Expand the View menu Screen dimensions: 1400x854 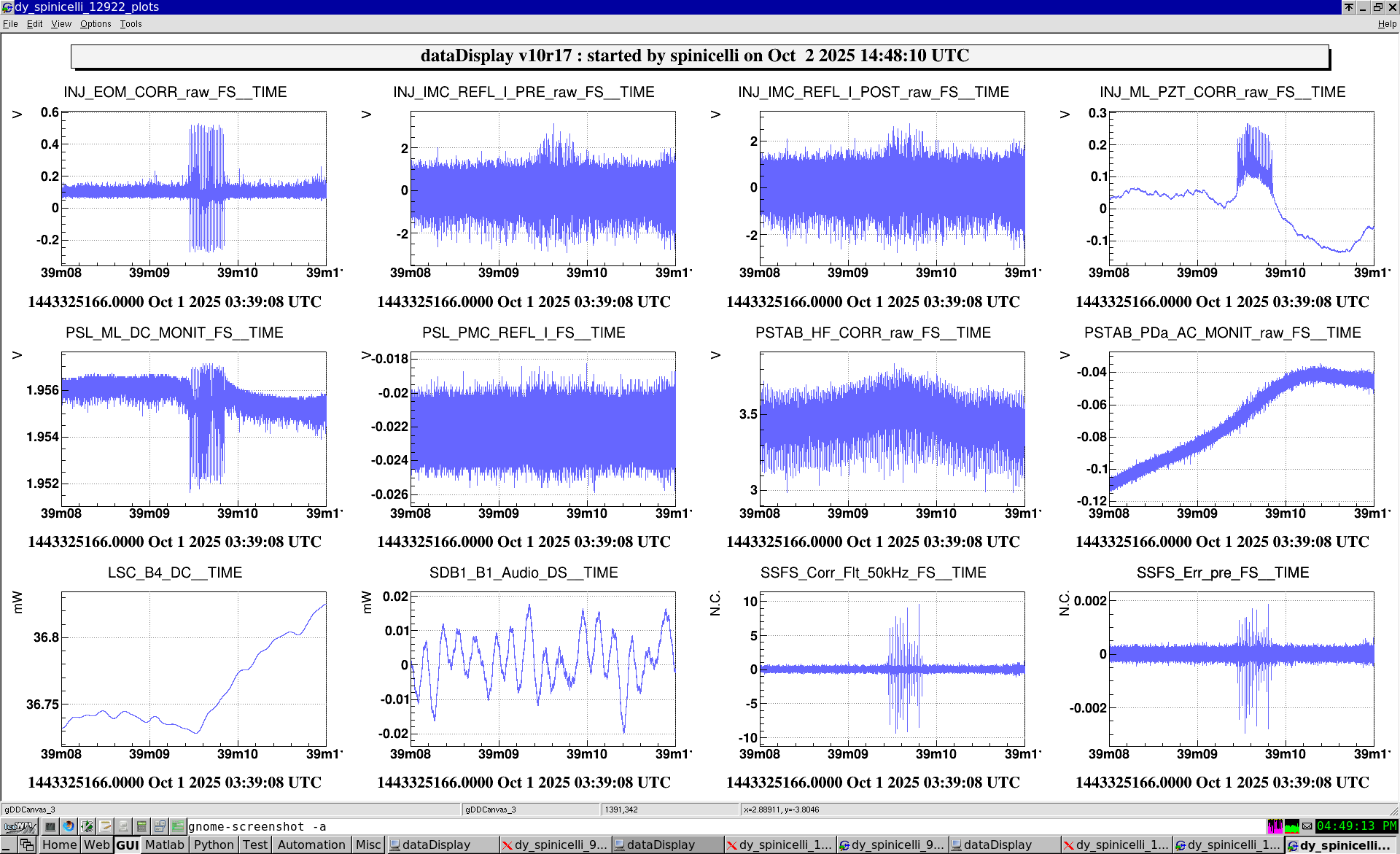[x=61, y=24]
